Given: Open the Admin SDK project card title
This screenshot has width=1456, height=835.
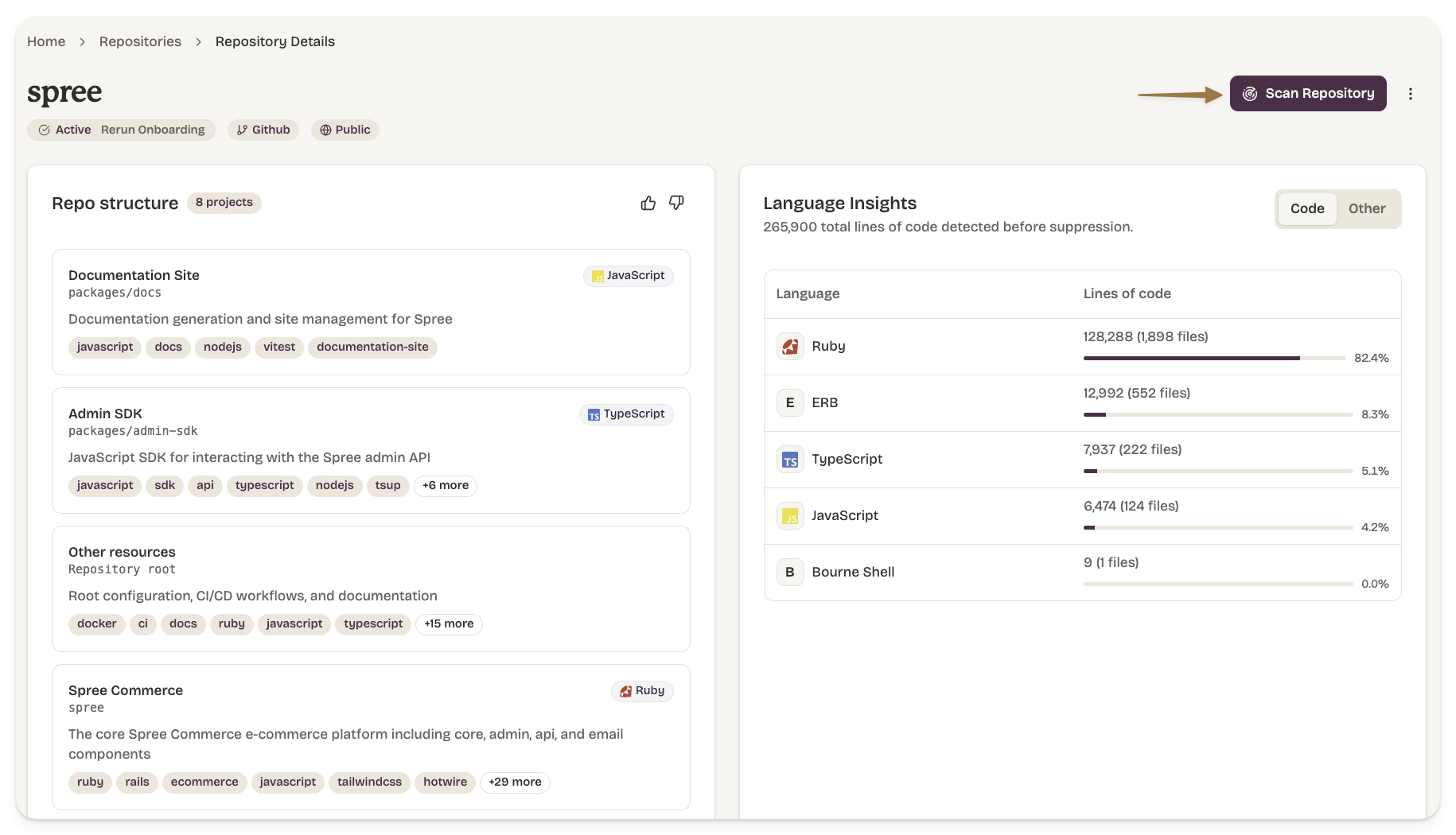Looking at the screenshot, I should (105, 414).
